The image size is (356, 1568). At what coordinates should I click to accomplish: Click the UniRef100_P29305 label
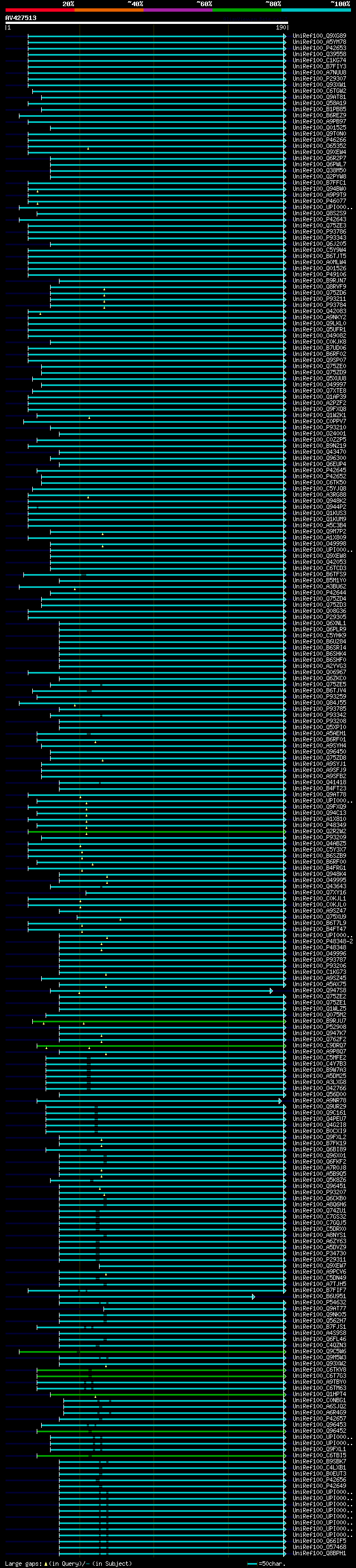319,617
